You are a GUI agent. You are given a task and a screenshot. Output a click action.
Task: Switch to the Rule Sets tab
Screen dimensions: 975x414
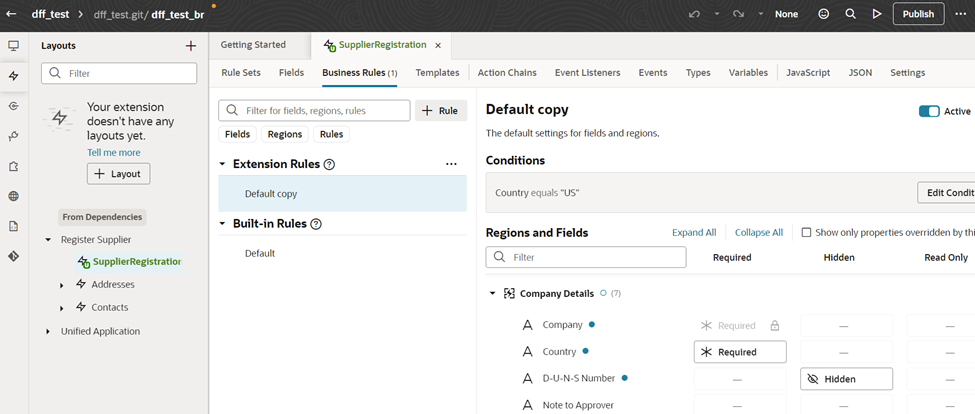[241, 73]
